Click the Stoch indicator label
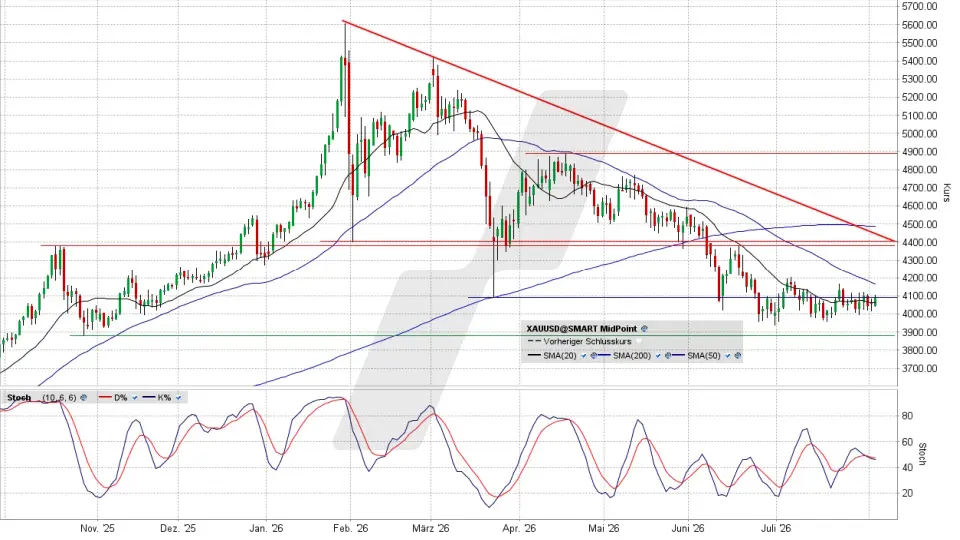Image resolution: width=960 pixels, height=540 pixels. (x=19, y=398)
